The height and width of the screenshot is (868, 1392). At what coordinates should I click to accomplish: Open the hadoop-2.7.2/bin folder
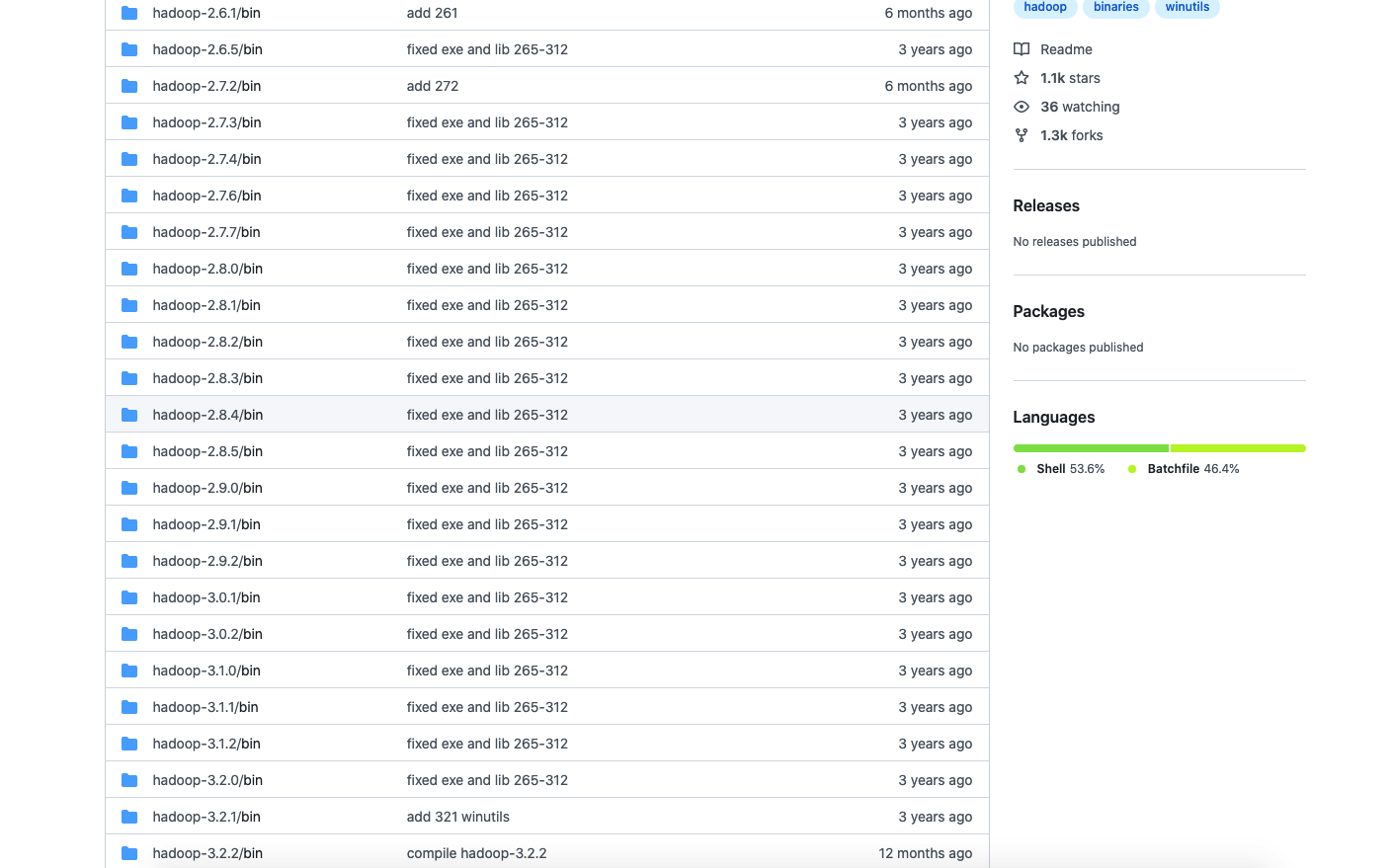tap(206, 86)
